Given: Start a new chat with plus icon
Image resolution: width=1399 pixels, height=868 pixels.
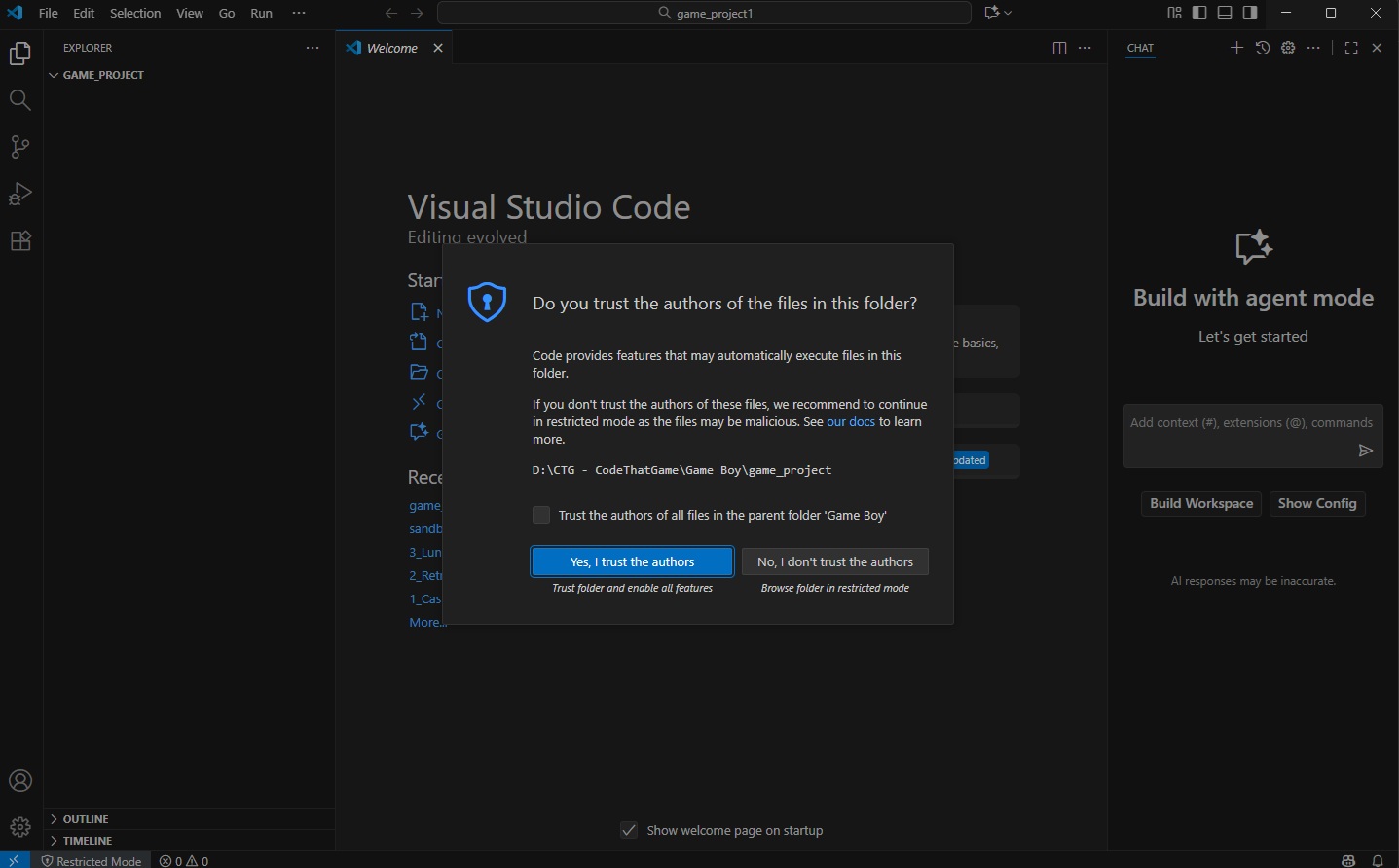Looking at the screenshot, I should click(x=1236, y=48).
